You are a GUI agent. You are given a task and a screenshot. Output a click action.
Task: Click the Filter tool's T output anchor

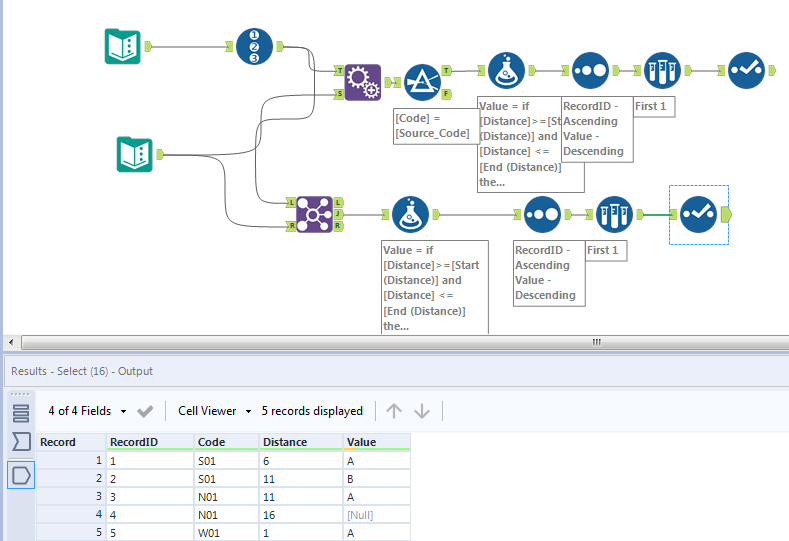click(x=446, y=70)
